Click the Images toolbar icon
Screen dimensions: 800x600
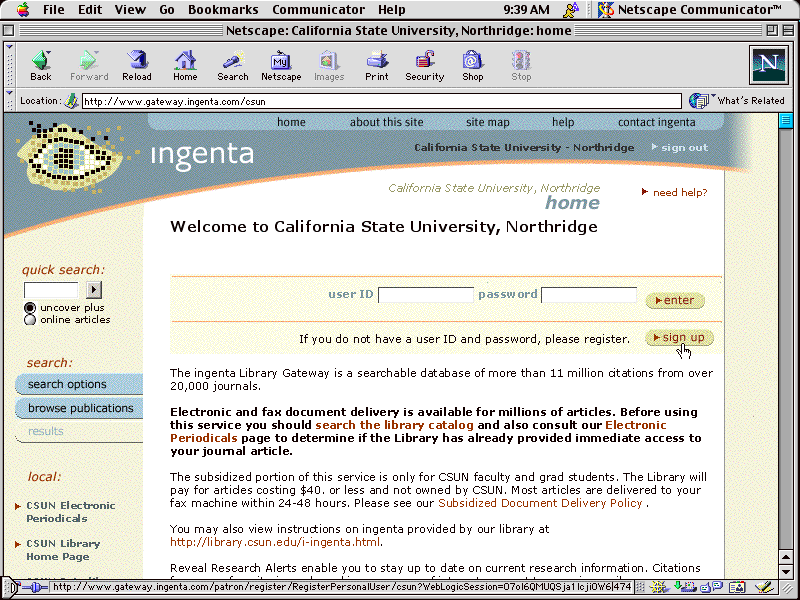click(329, 66)
